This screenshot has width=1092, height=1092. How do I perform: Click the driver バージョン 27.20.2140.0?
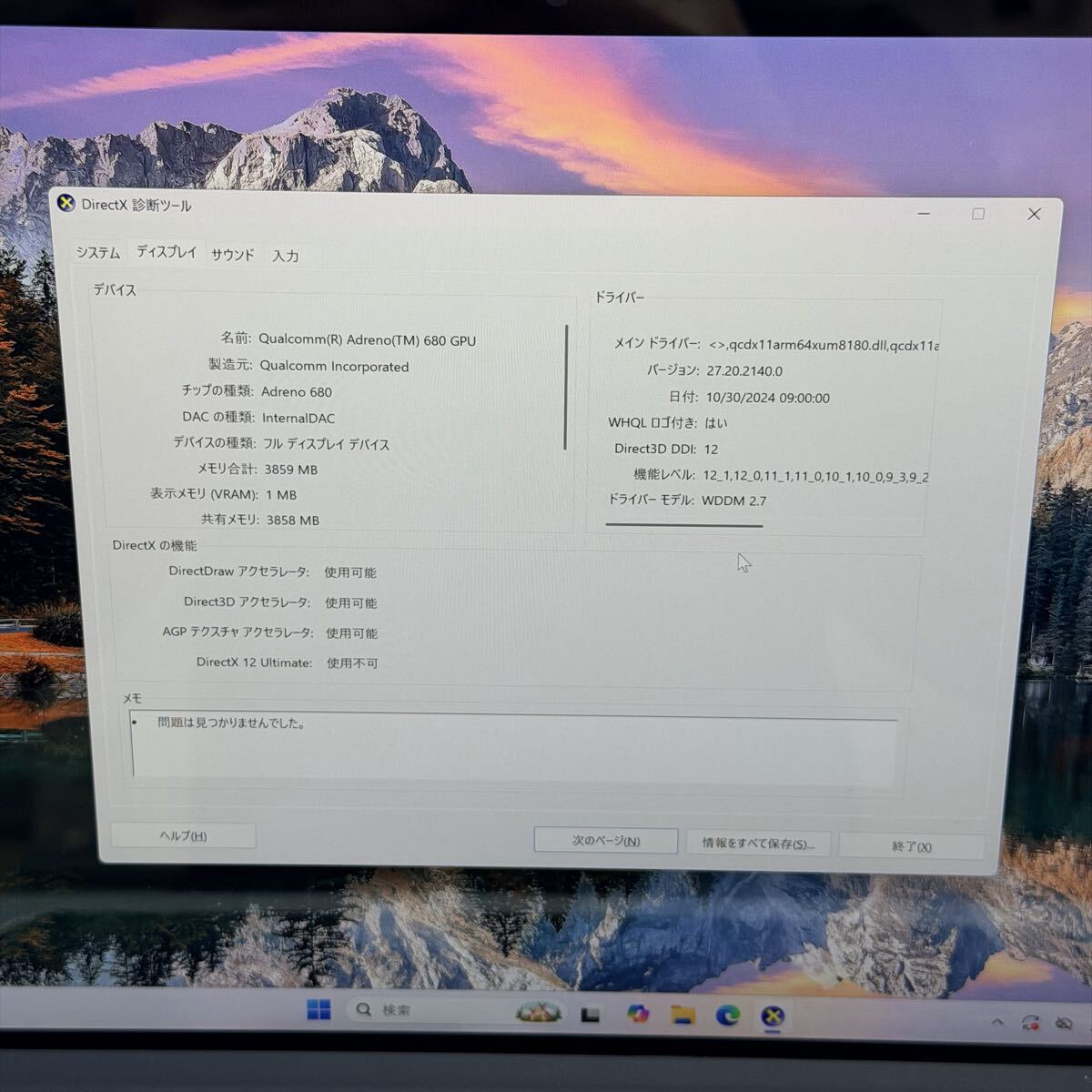point(744,371)
